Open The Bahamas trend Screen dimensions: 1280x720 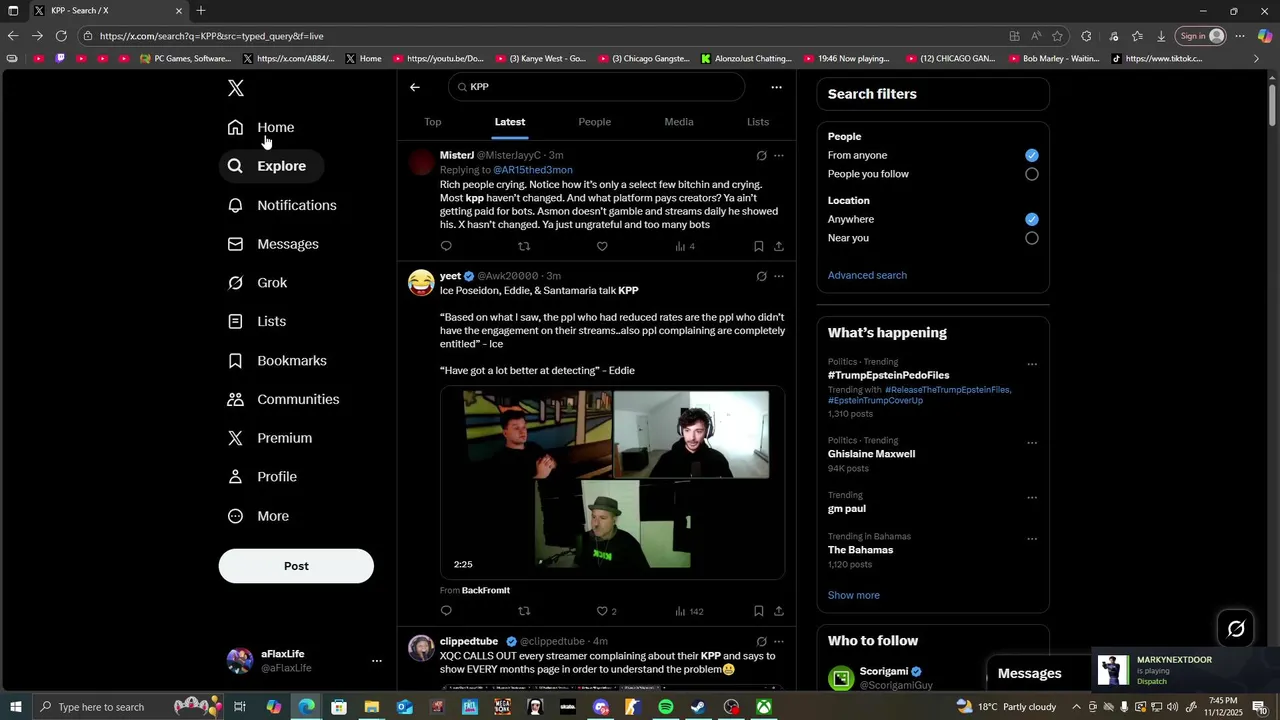860,550
